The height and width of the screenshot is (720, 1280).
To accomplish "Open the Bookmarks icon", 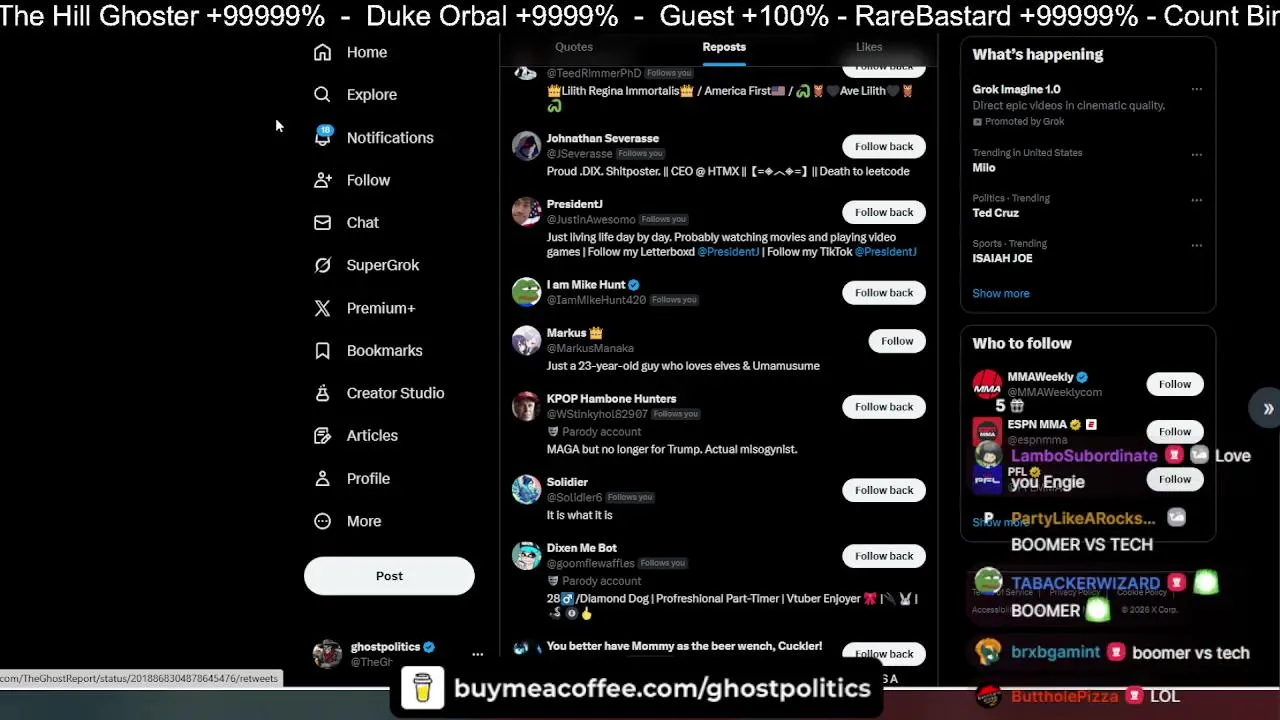I will (x=322, y=350).
